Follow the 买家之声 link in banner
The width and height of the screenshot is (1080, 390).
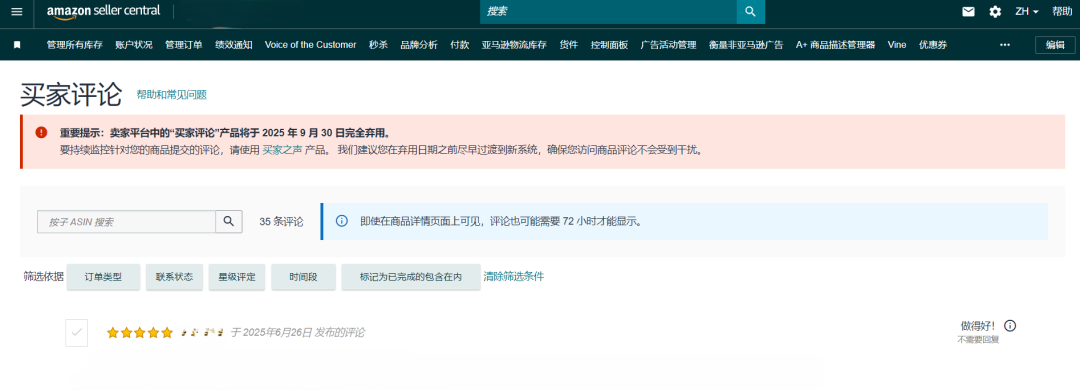click(282, 149)
